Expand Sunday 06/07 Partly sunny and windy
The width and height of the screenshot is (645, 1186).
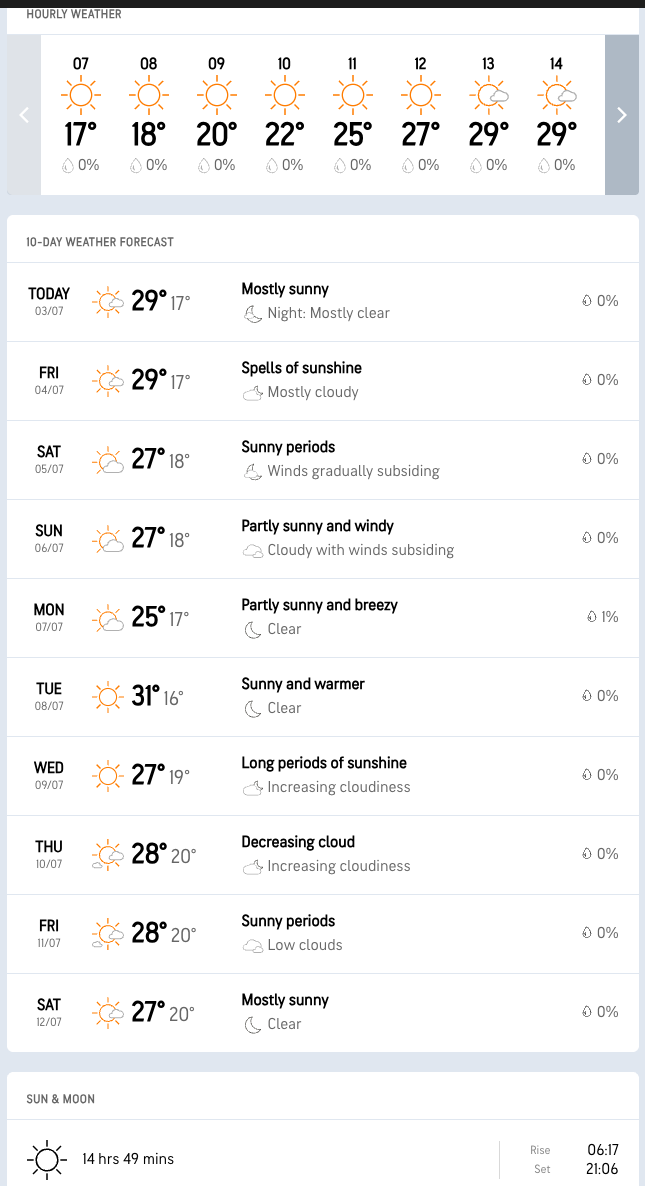pos(322,538)
